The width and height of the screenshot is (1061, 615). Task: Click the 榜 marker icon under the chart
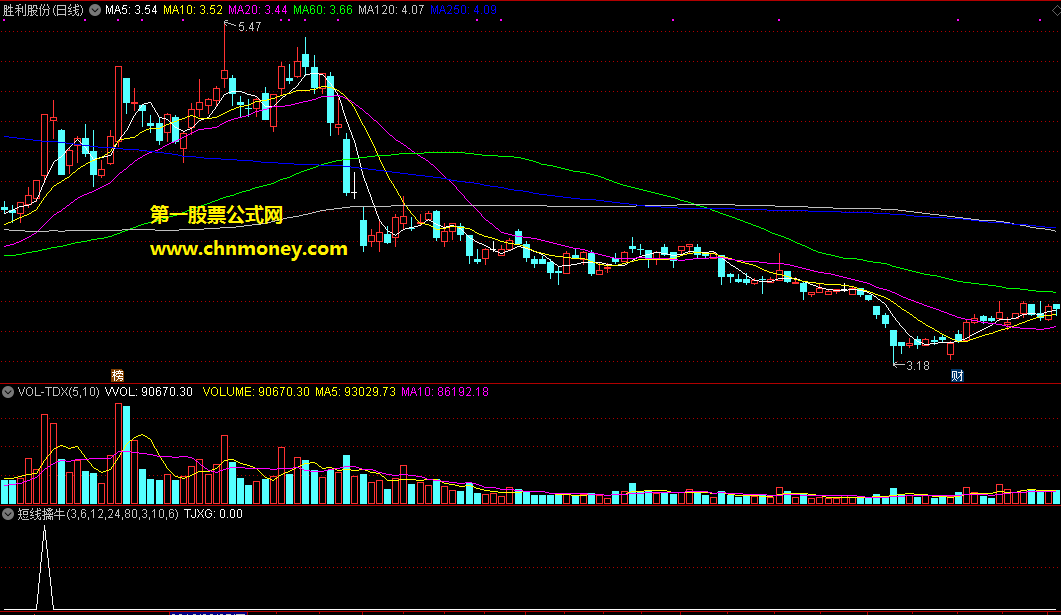(118, 375)
